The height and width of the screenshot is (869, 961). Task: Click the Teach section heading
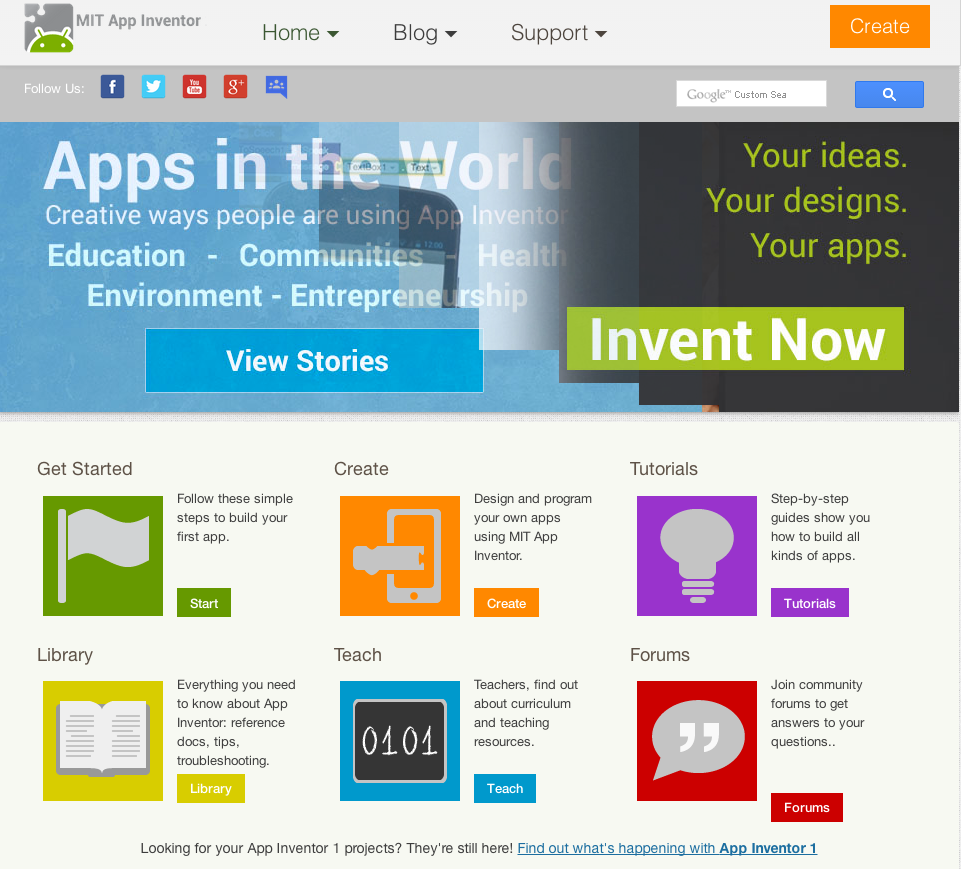click(x=357, y=655)
